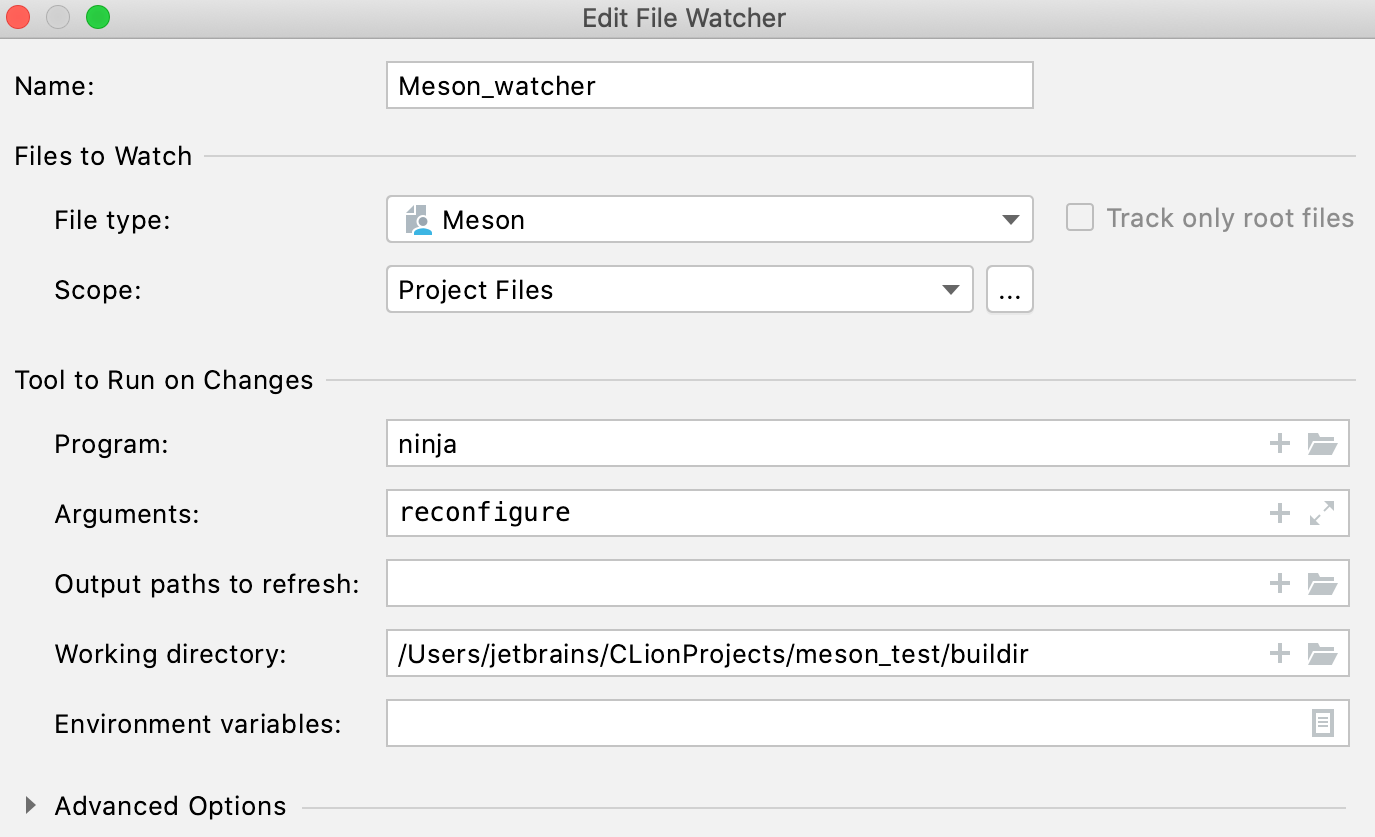Click the plus icon in Output paths field
Viewport: 1375px width, 837px height.
[x=1279, y=583]
